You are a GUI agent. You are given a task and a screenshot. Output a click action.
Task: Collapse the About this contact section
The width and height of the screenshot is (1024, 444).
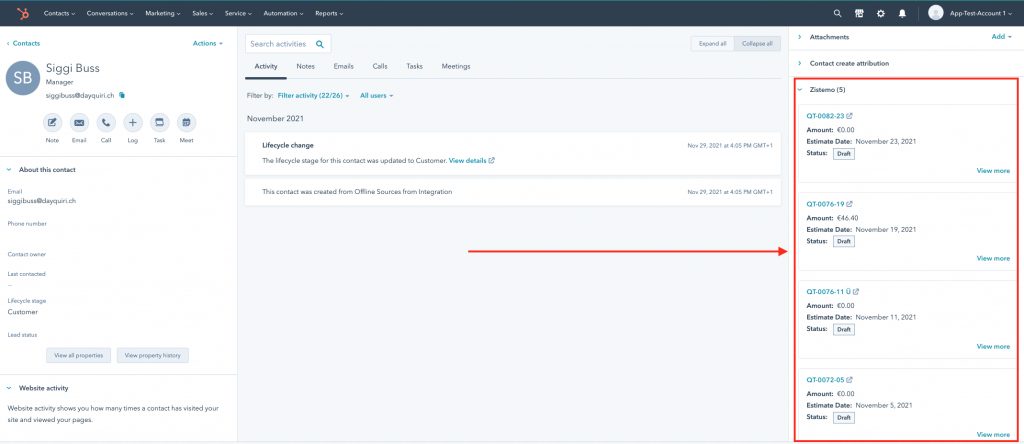[9, 170]
